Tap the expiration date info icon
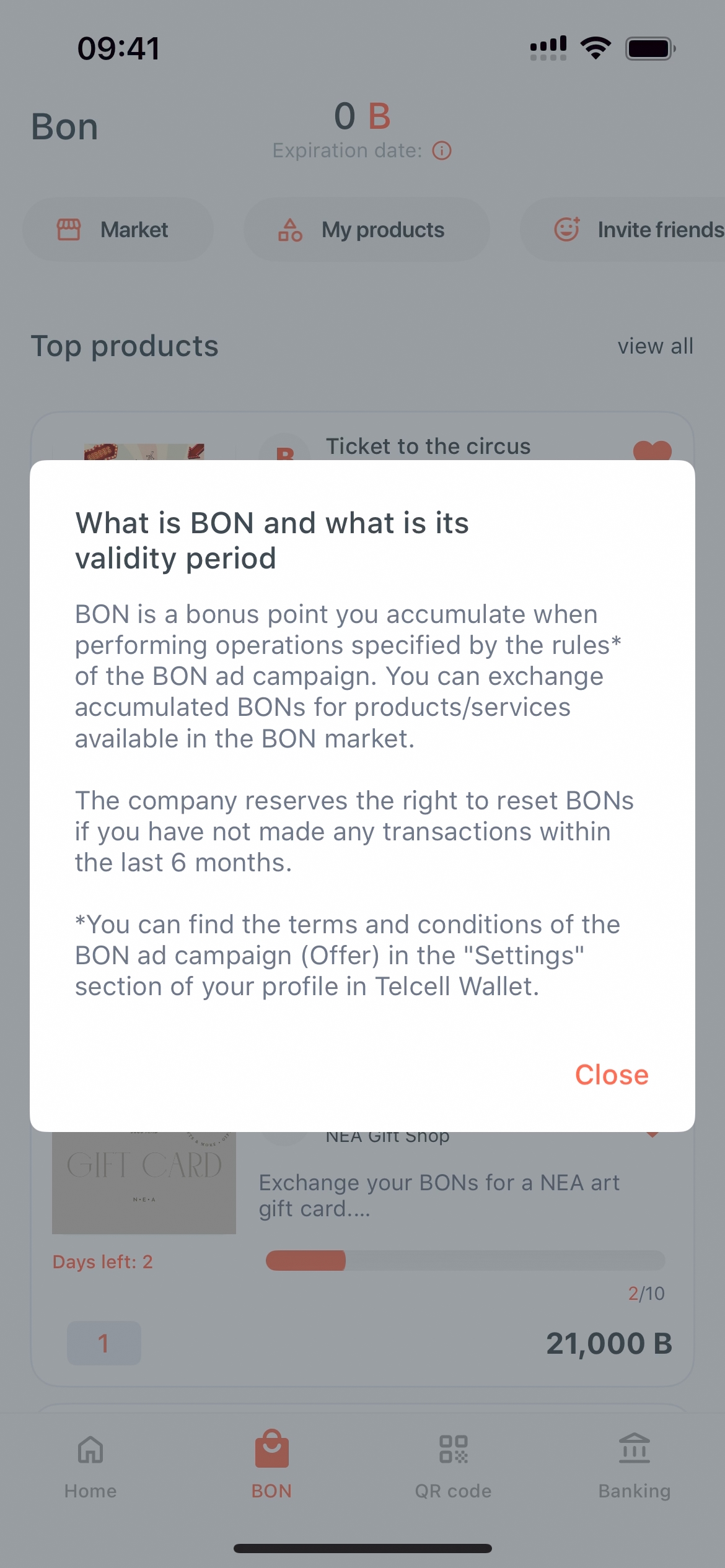Viewport: 725px width, 1568px height. pyautogui.click(x=442, y=150)
